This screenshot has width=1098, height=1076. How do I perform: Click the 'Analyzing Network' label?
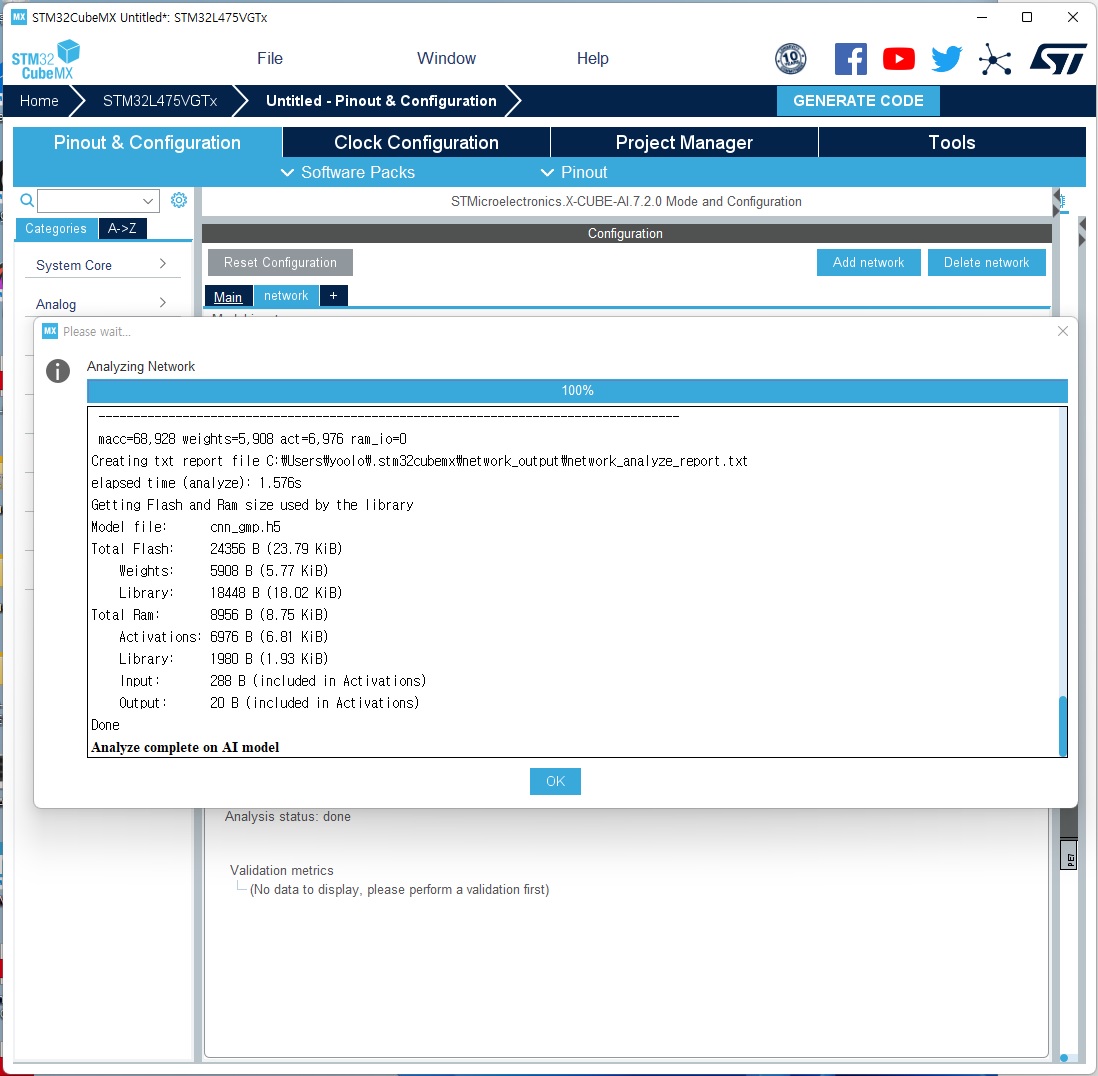point(141,366)
